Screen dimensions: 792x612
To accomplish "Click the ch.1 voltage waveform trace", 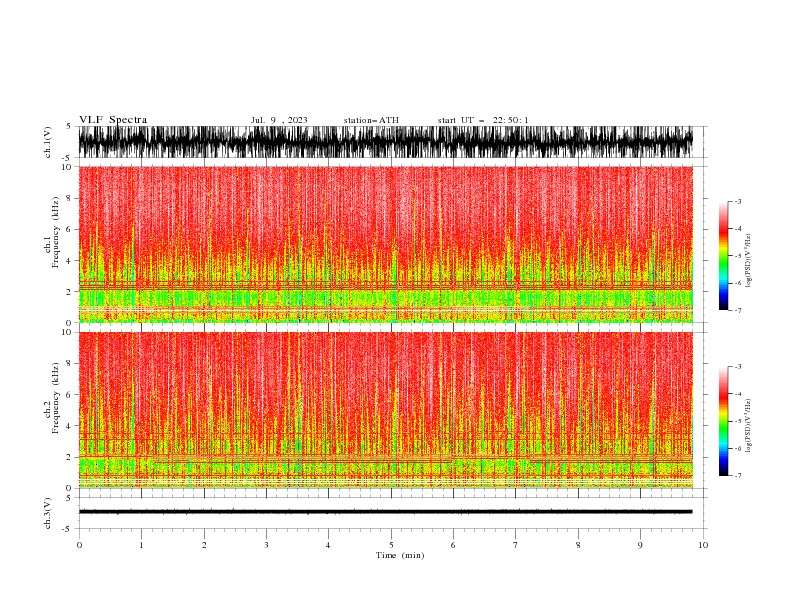I will click(x=385, y=142).
